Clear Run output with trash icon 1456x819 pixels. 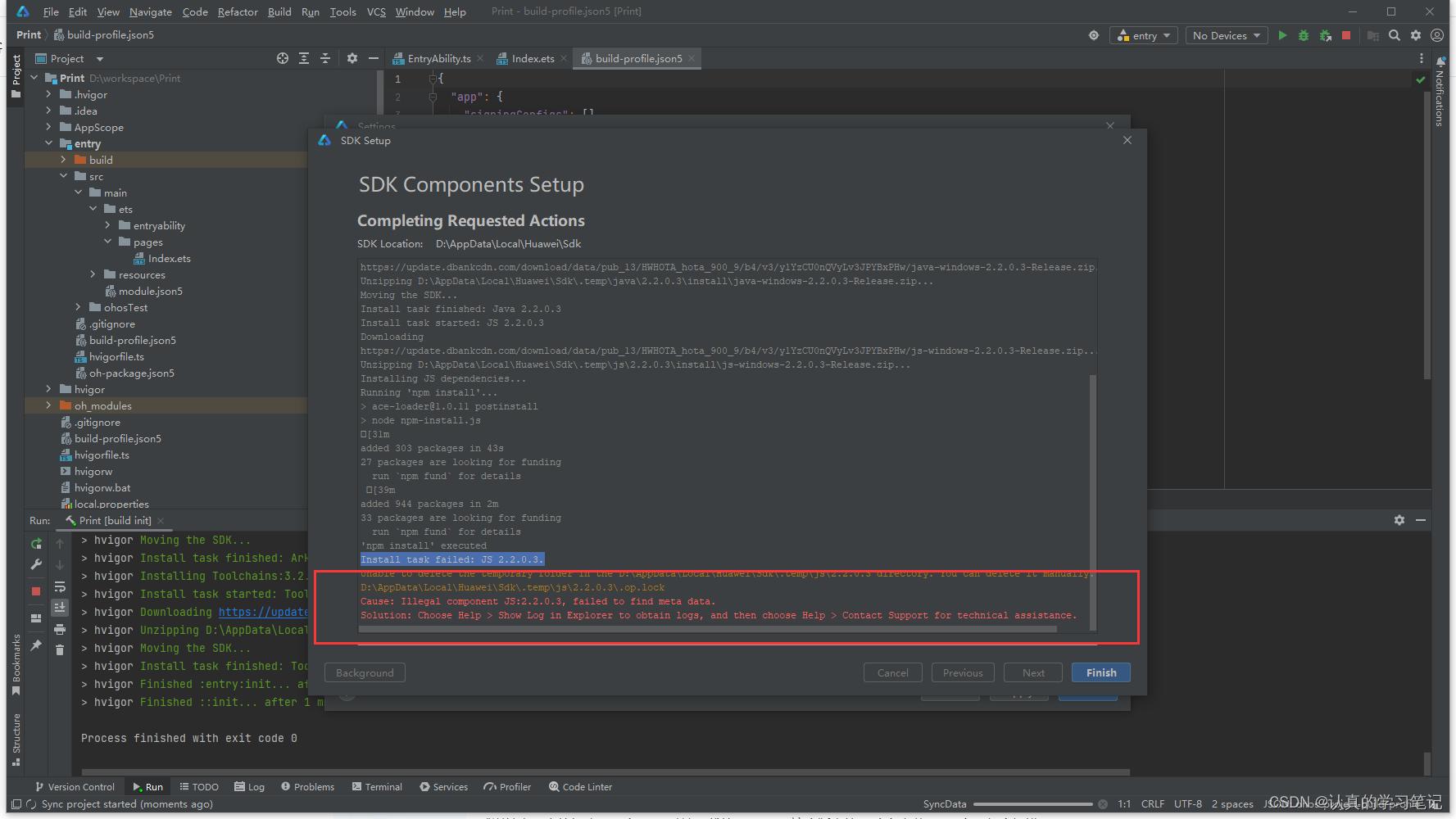[60, 649]
